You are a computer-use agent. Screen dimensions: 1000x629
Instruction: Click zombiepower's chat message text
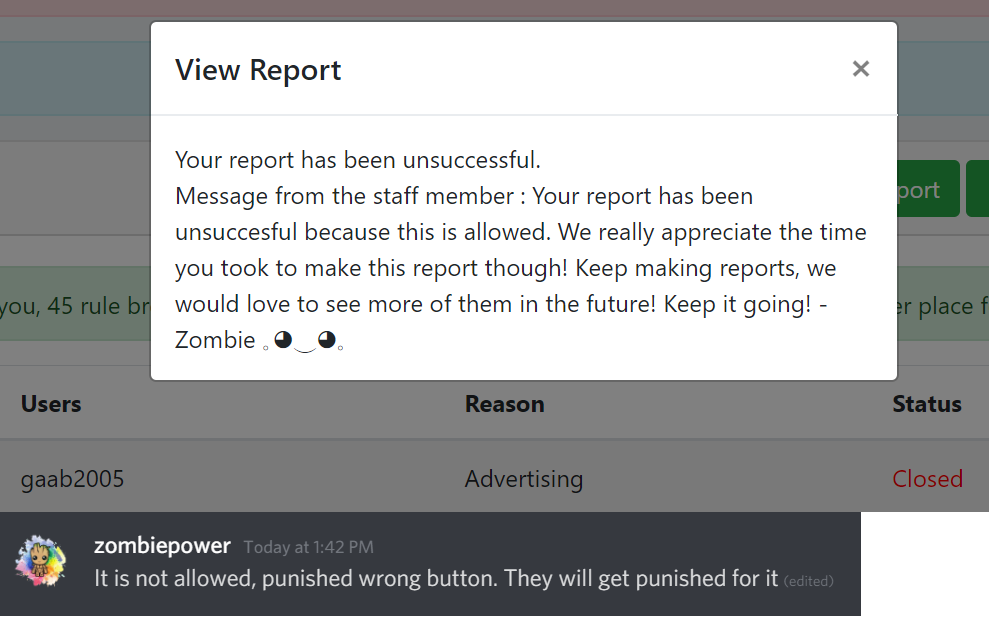pos(436,578)
